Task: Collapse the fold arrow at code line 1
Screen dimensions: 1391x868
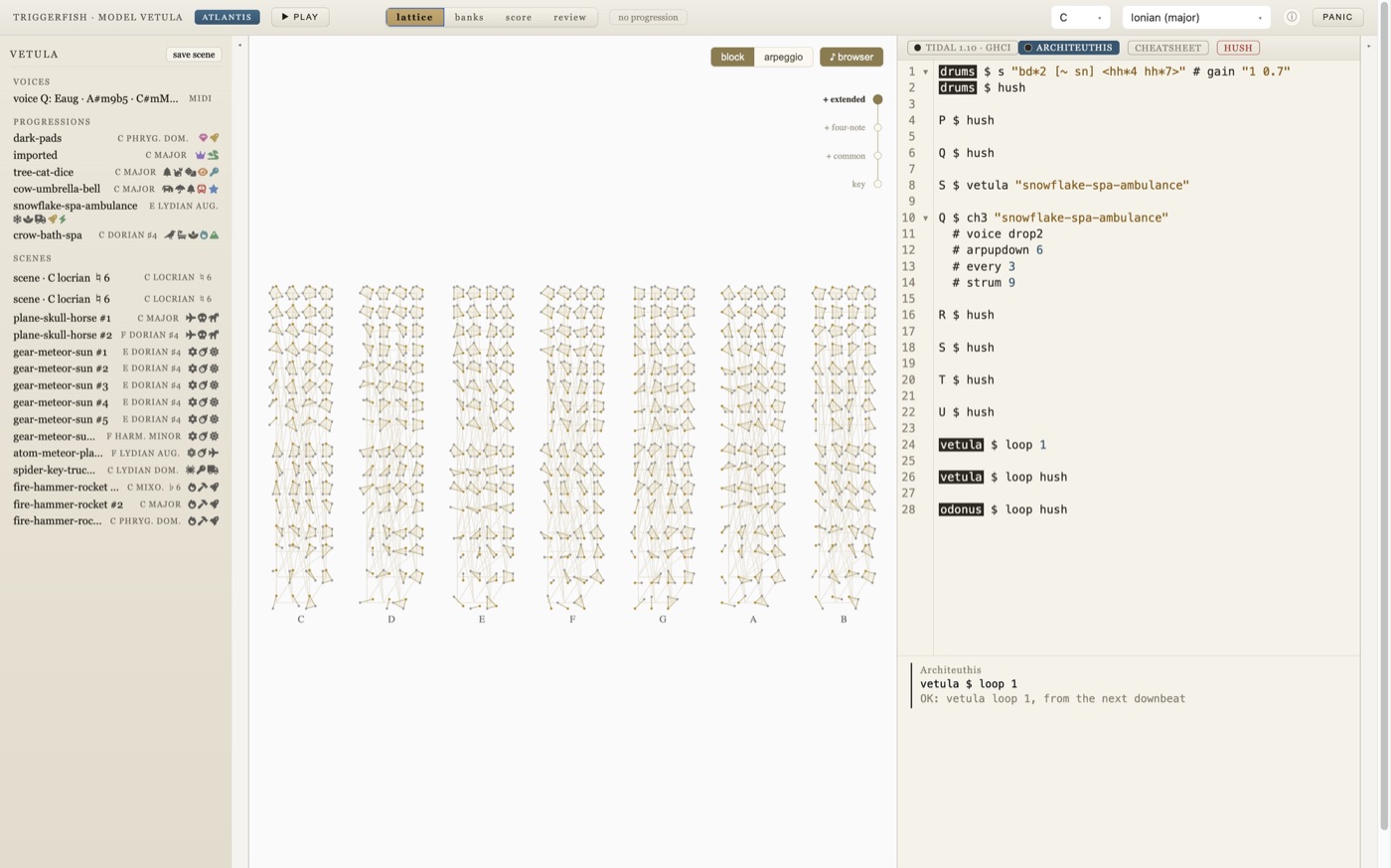Action: (x=926, y=72)
